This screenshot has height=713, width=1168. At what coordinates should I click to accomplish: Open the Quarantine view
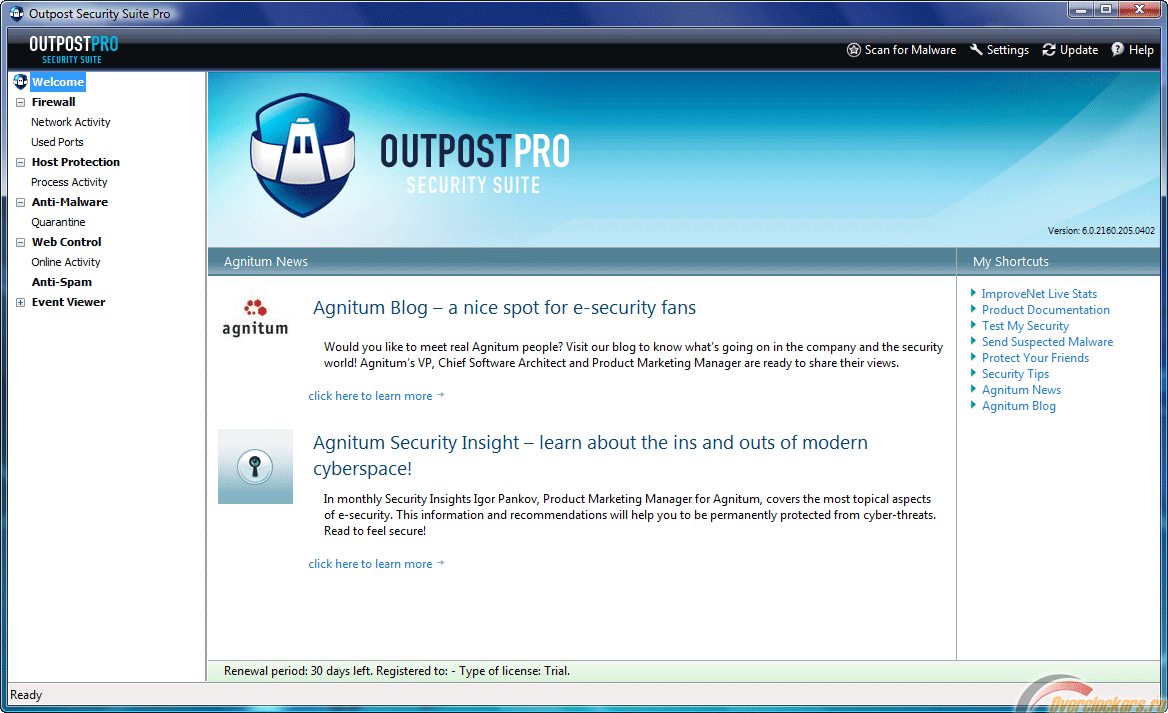click(x=58, y=222)
